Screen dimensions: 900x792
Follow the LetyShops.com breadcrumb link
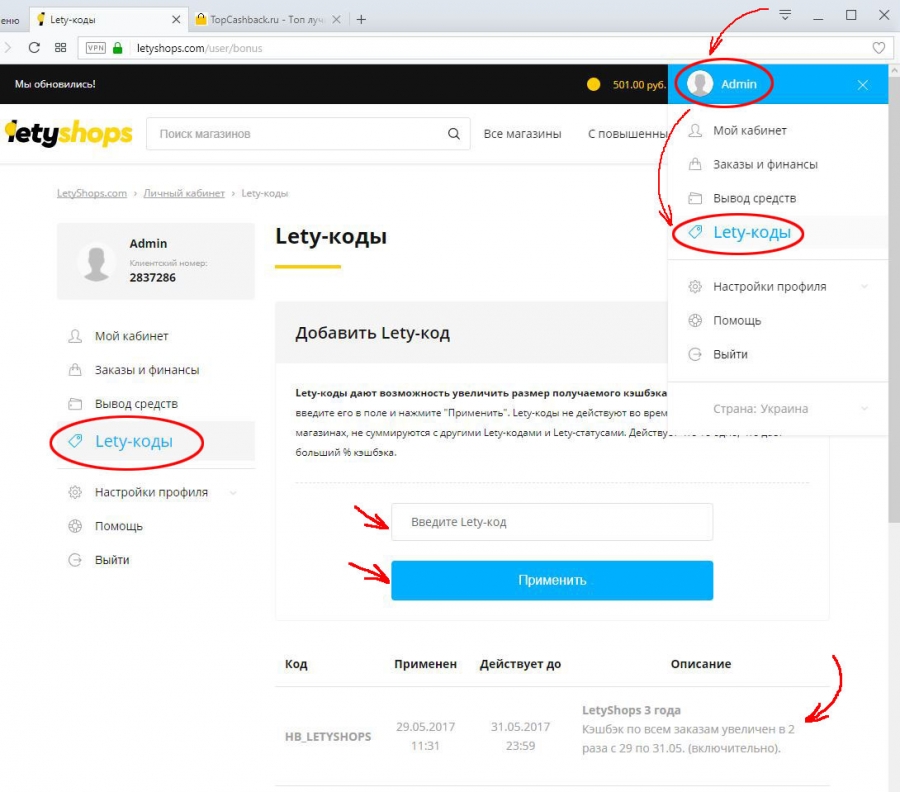[x=92, y=193]
